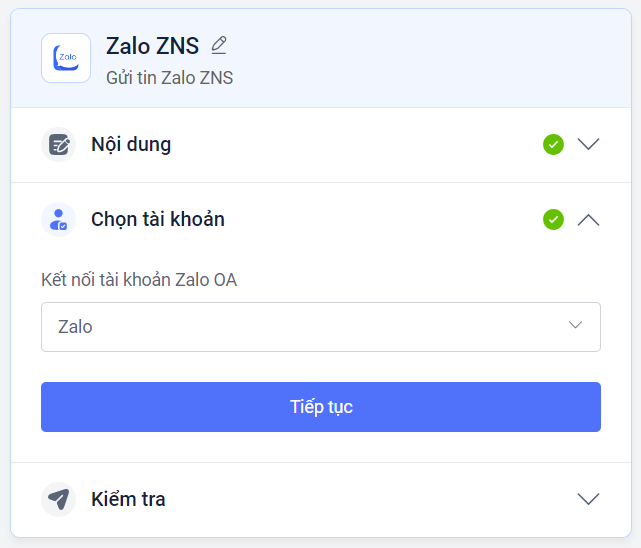Click the empty space in the Kiểm tra row
Image resolution: width=641 pixels, height=548 pixels.
[x=370, y=499]
